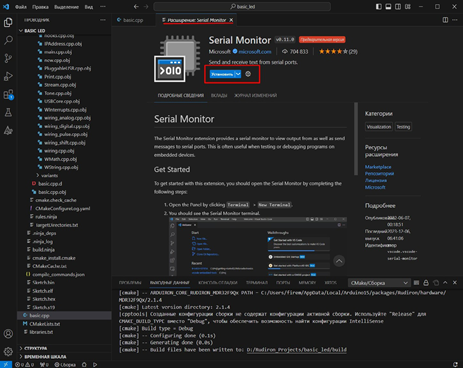Viewport: 463px width, 368px height.
Task: Toggle output scroll lock icon
Action: (426, 283)
